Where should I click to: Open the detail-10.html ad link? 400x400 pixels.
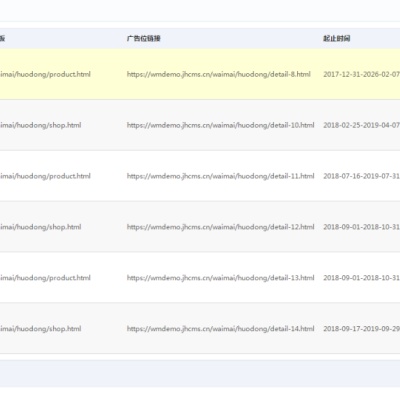(x=220, y=125)
